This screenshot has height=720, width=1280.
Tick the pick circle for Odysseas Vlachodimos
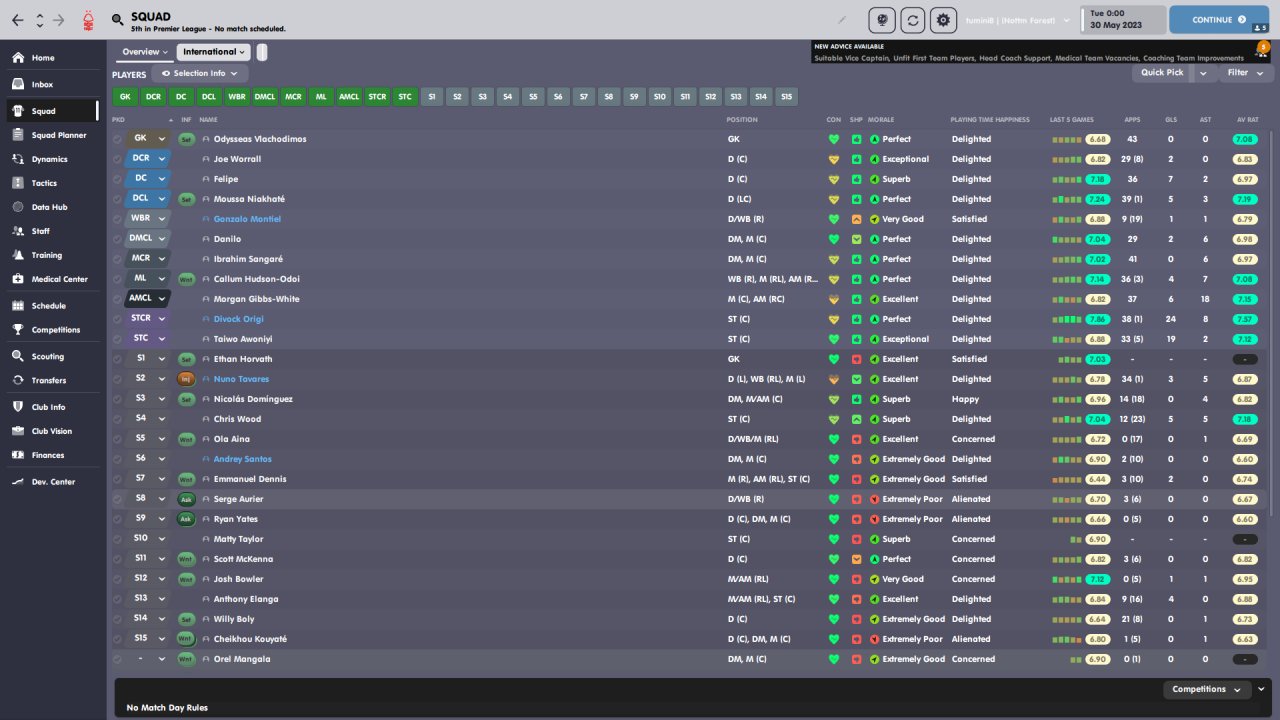[x=118, y=139]
